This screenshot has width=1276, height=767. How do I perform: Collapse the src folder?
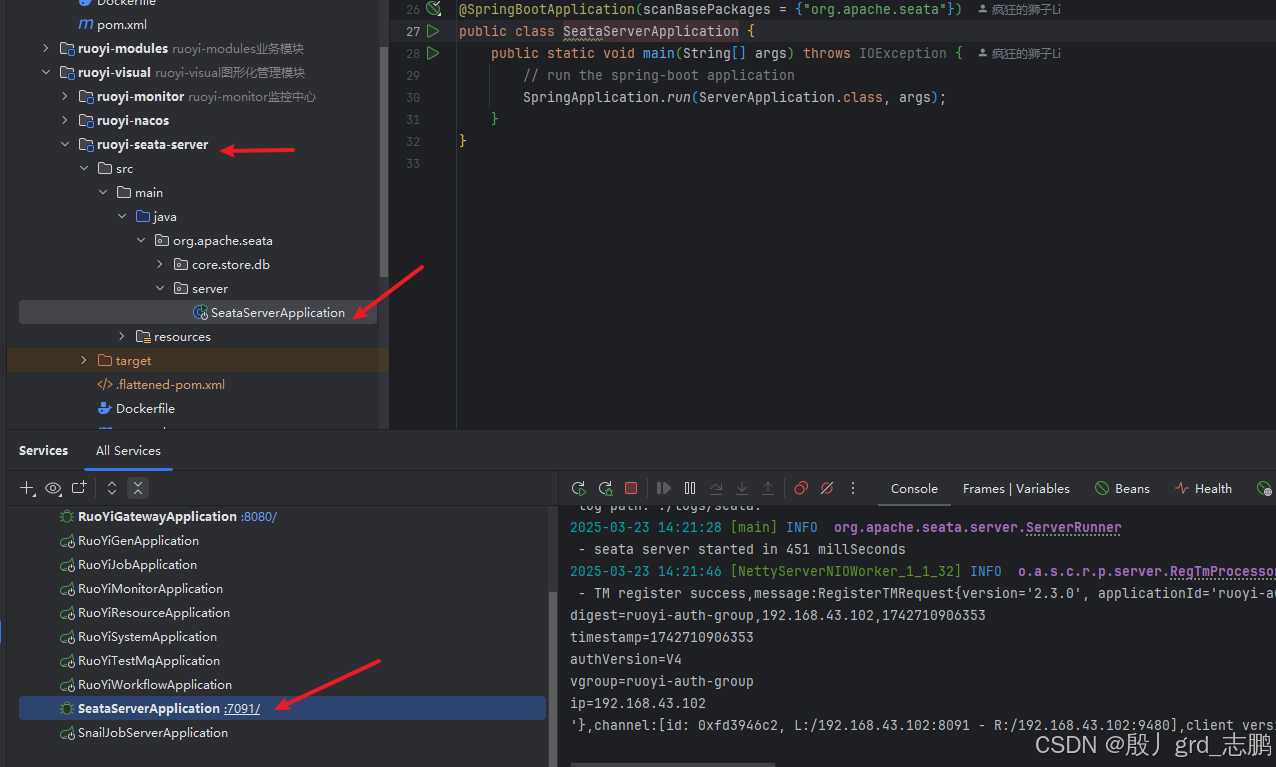click(x=84, y=168)
